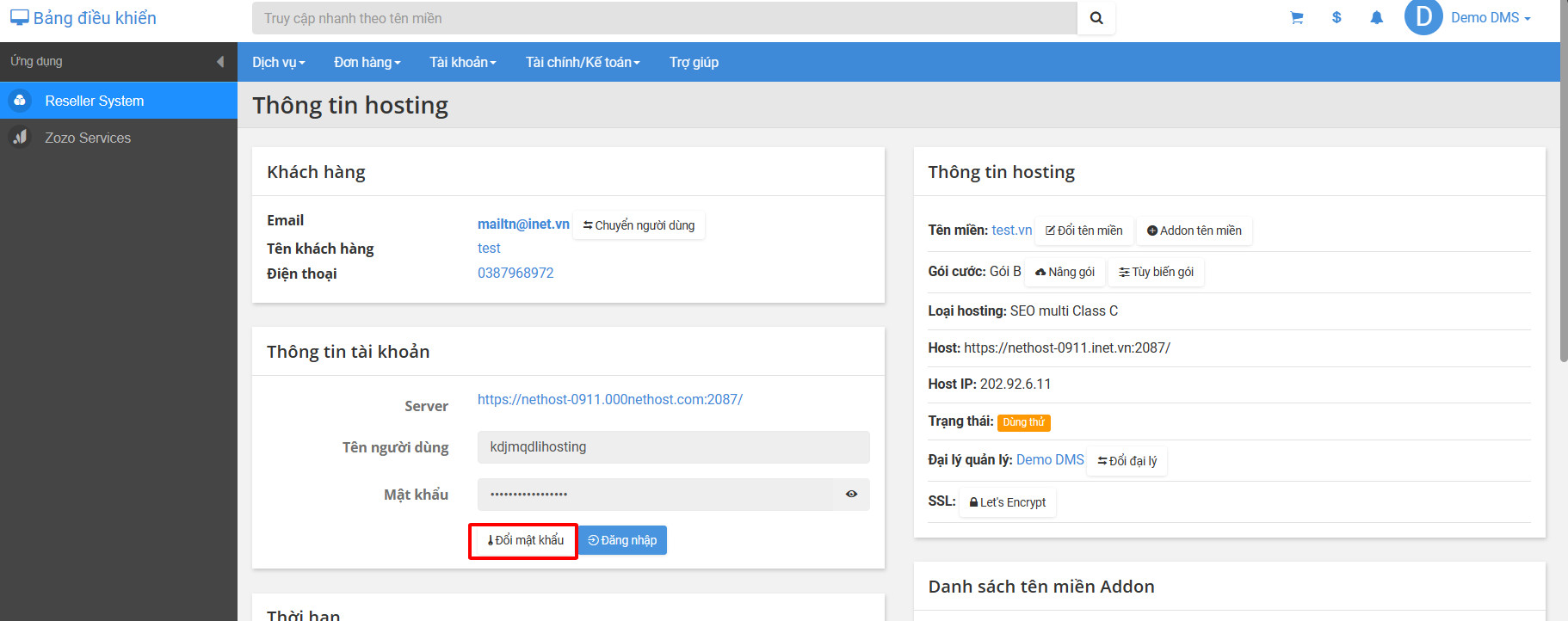1568x621 pixels.
Task: Click the Đổi tên miền button
Action: coord(1084,231)
